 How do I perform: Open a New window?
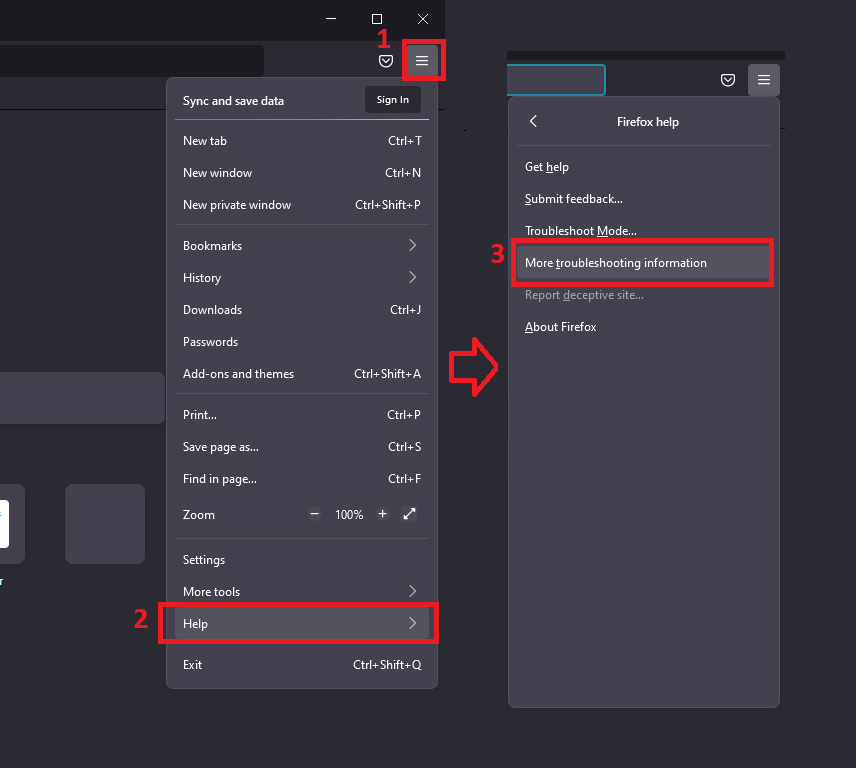(302, 173)
